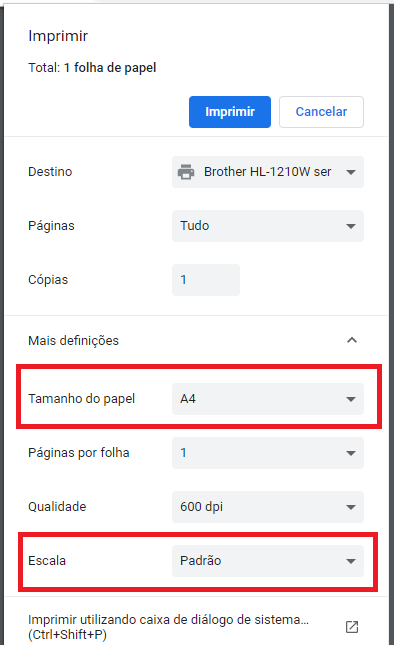Click the Qualidade label text
The width and height of the screenshot is (394, 645).
57,507
